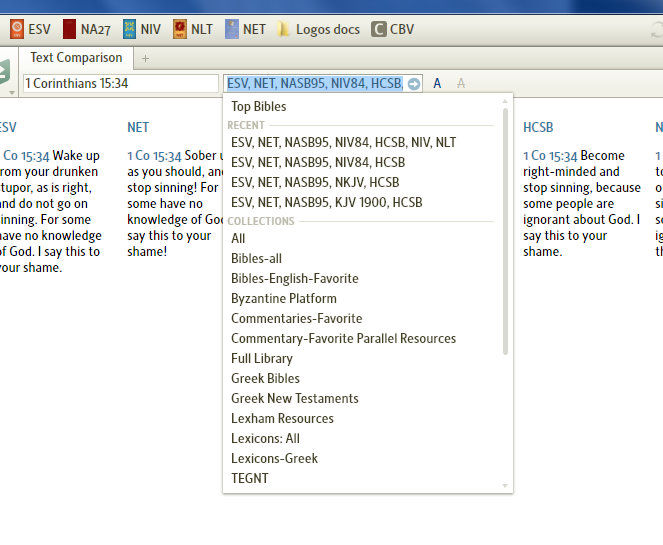Select the Bibles-English-Favorite collection

295,278
